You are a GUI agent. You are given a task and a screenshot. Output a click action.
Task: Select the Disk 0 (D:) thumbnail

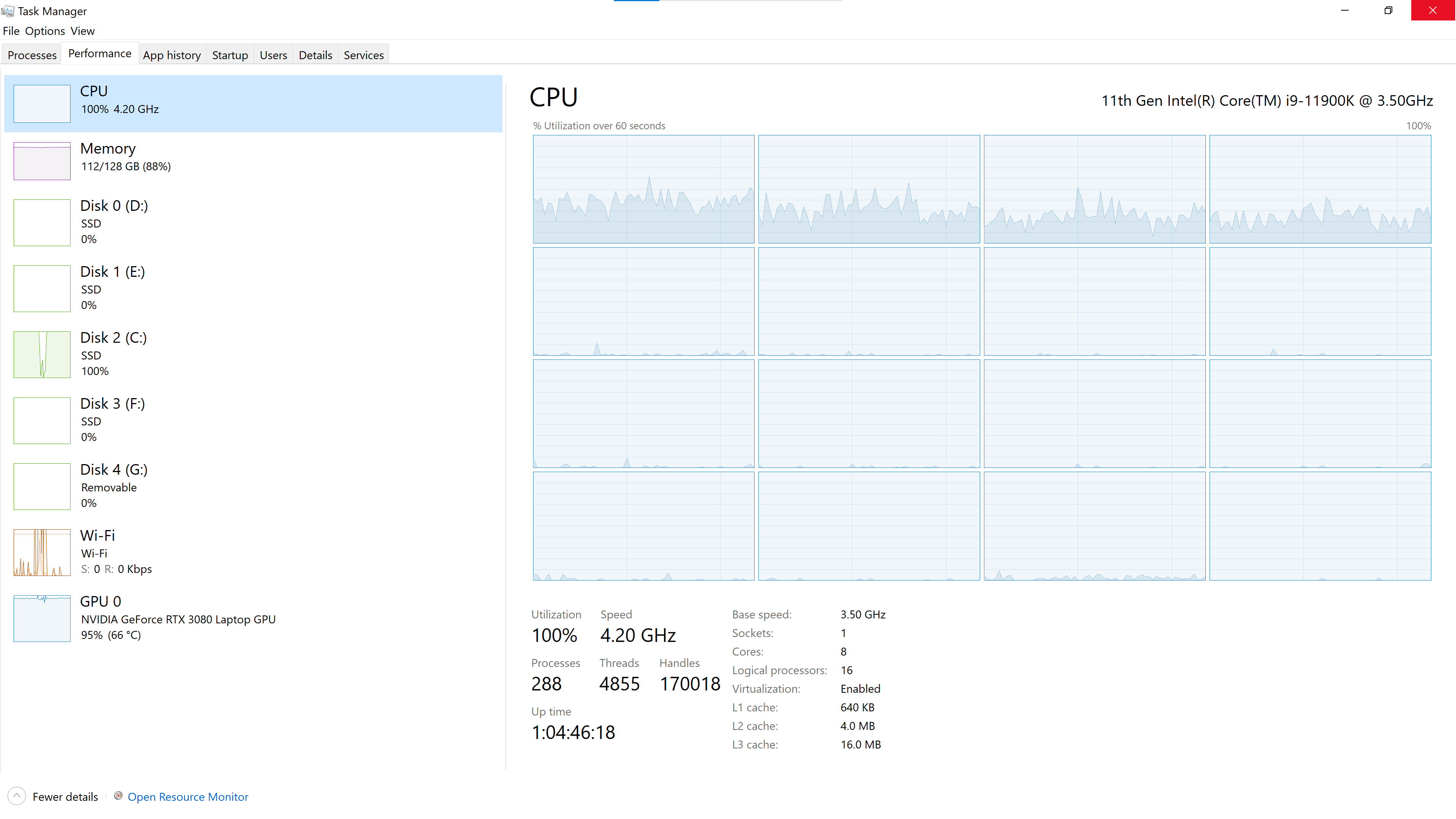[42, 223]
